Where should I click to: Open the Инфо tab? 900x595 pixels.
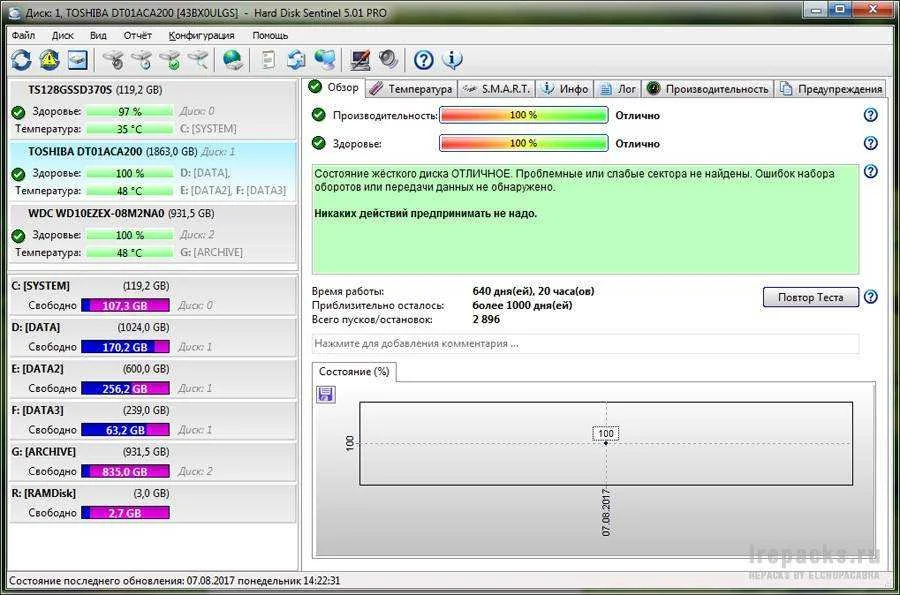[565, 89]
